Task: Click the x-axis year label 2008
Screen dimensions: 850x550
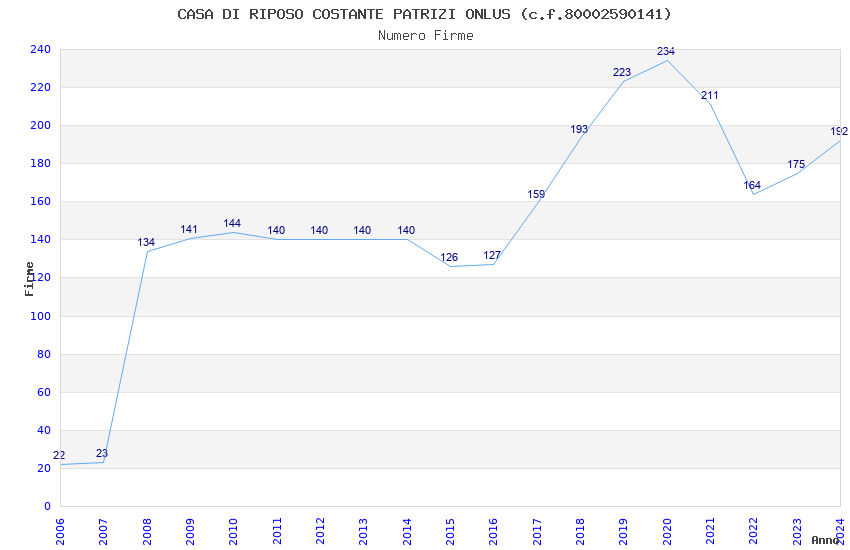Action: [147, 532]
